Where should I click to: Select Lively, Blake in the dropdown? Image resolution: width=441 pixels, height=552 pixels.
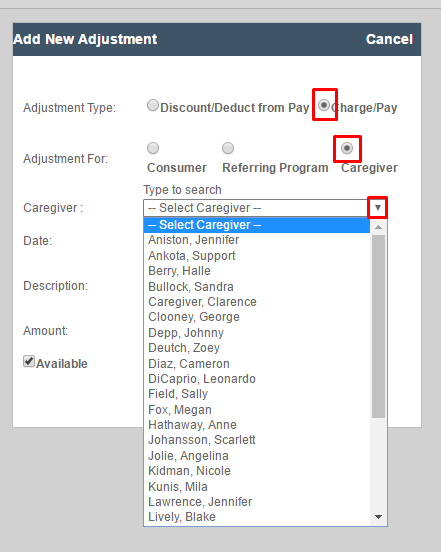pos(257,517)
